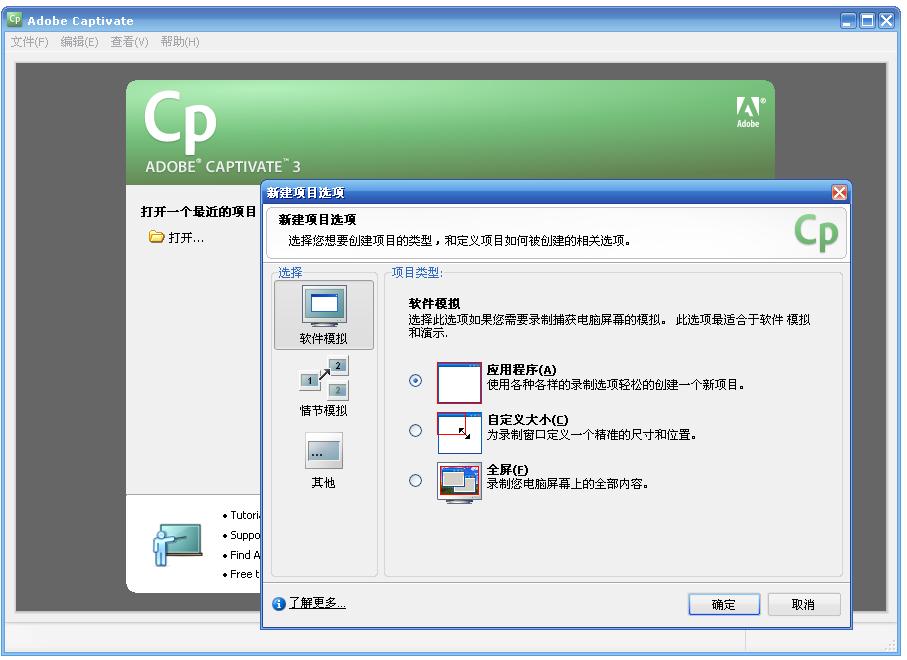Click the 全屏(F) option label
This screenshot has width=907, height=660.
(x=507, y=469)
